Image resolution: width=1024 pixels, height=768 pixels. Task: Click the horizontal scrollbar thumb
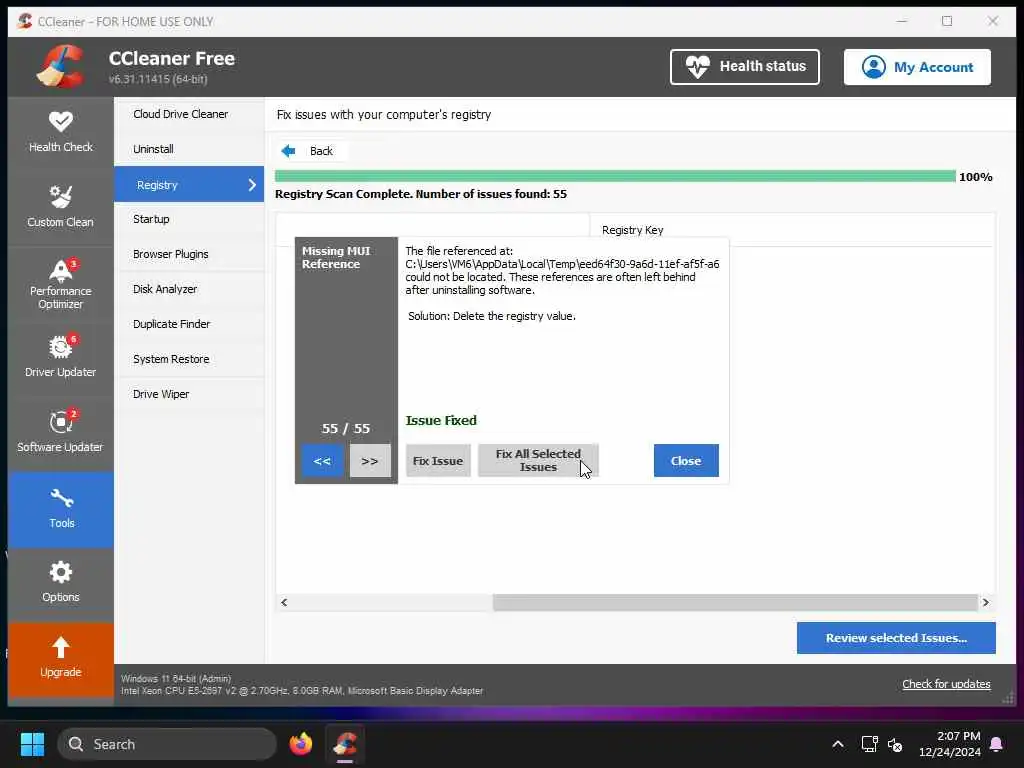[x=735, y=602]
